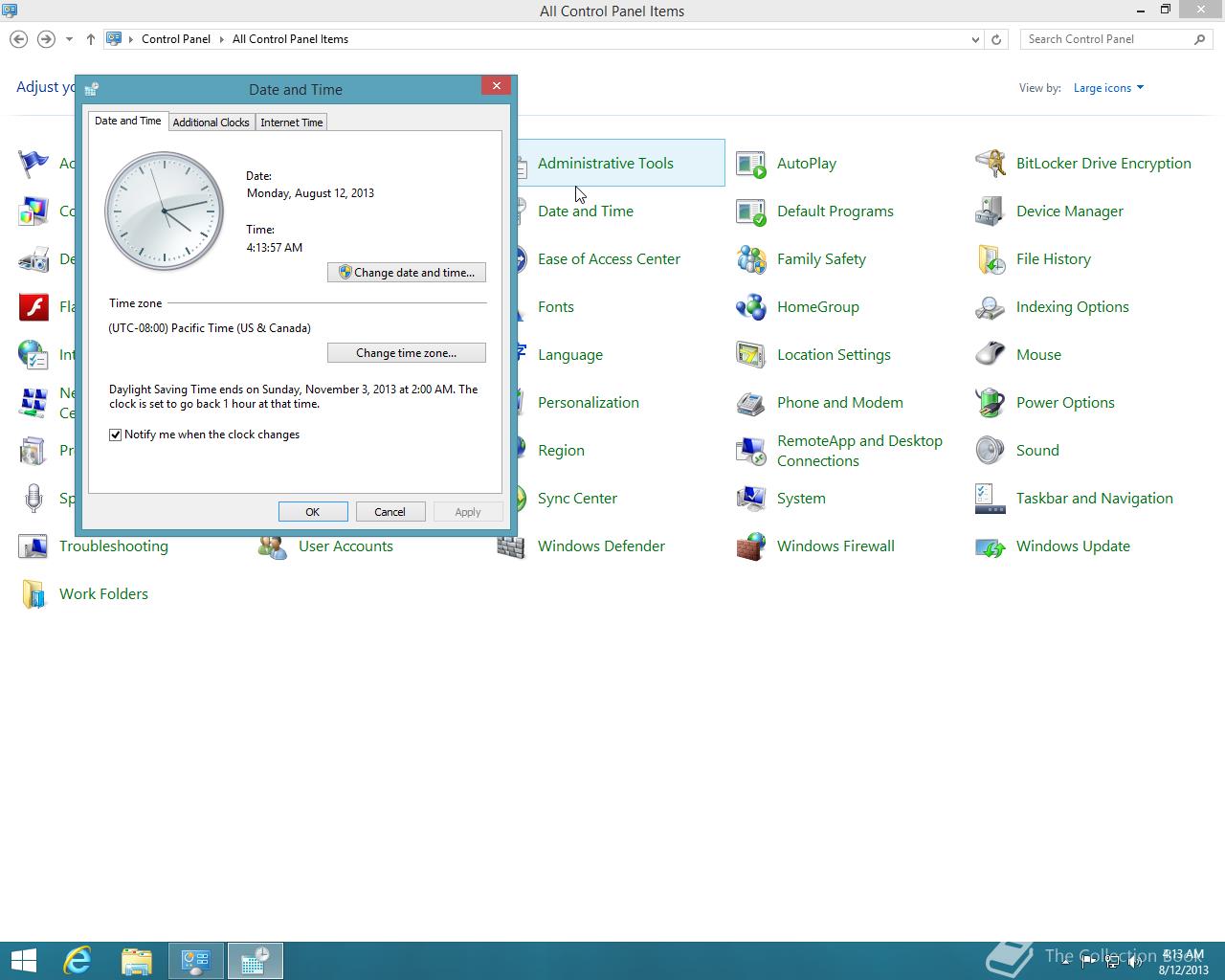
Task: Open the Work Folders icon
Action: [33, 594]
